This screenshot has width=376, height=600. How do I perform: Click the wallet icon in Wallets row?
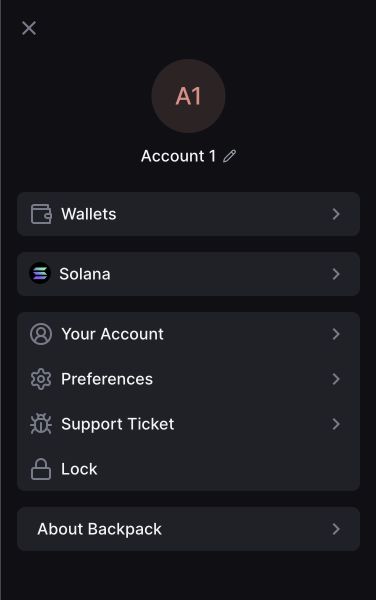click(x=41, y=214)
